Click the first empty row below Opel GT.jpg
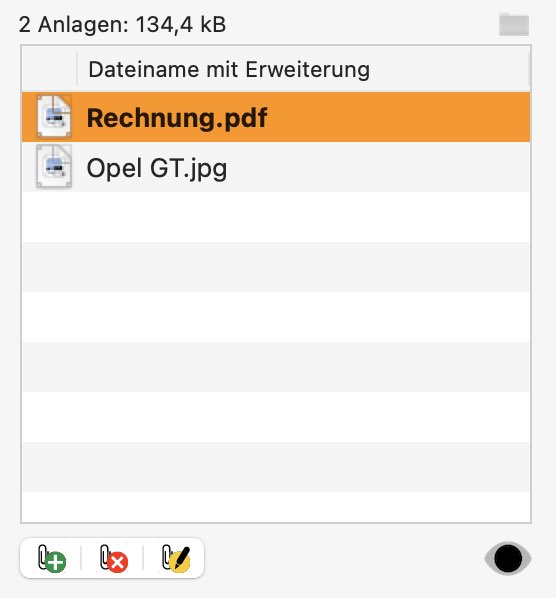Image resolution: width=556 pixels, height=598 pixels. (x=276, y=217)
